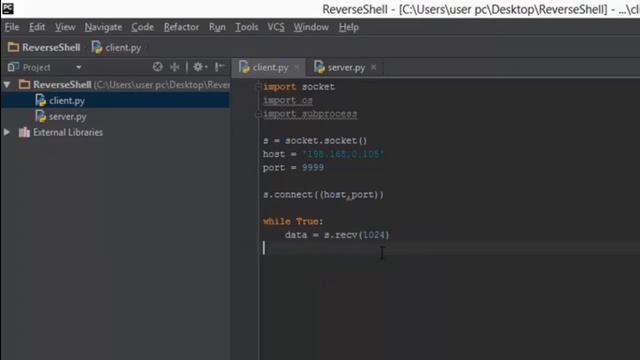The image size is (640, 360).
Task: Open the Run menu
Action: point(217,27)
